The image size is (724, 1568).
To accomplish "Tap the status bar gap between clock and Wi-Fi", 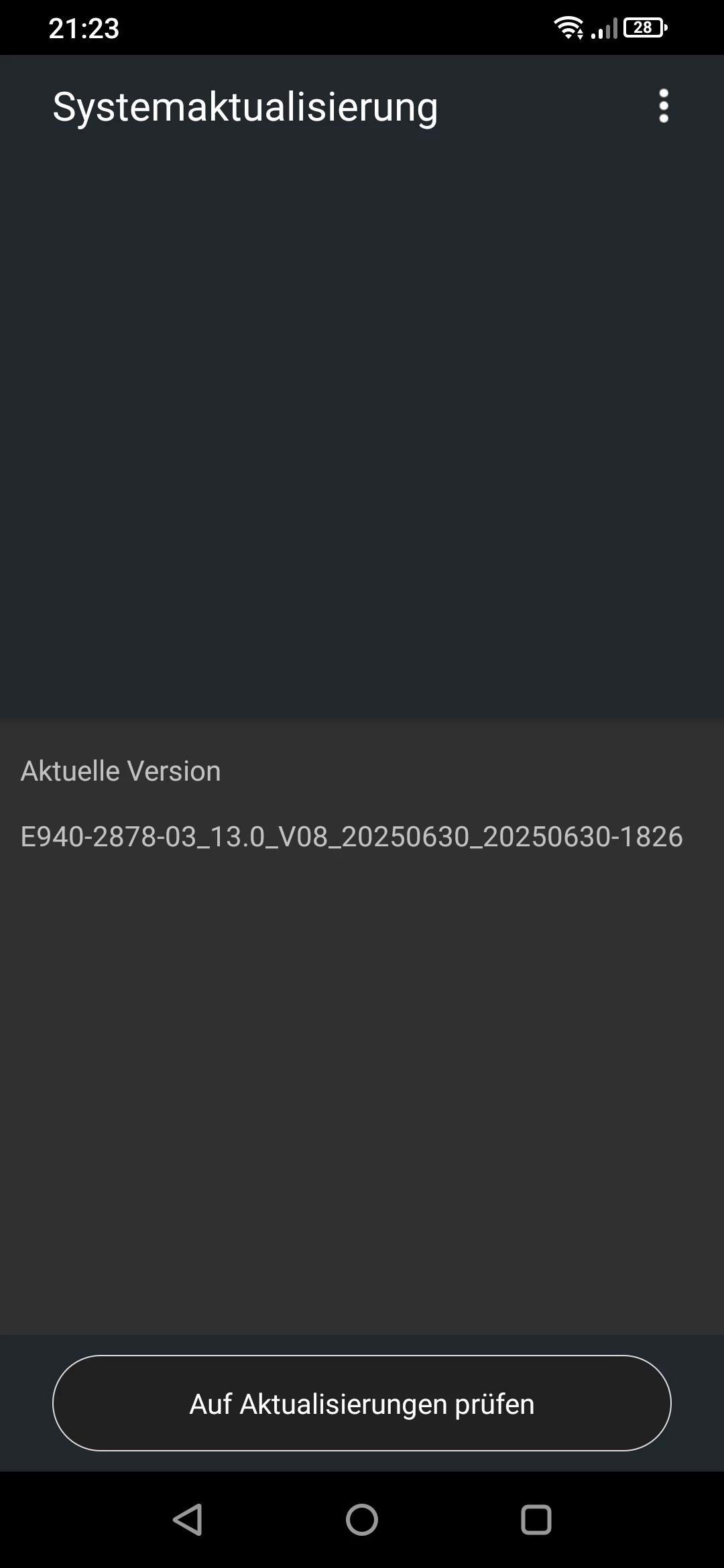I will click(x=335, y=27).
